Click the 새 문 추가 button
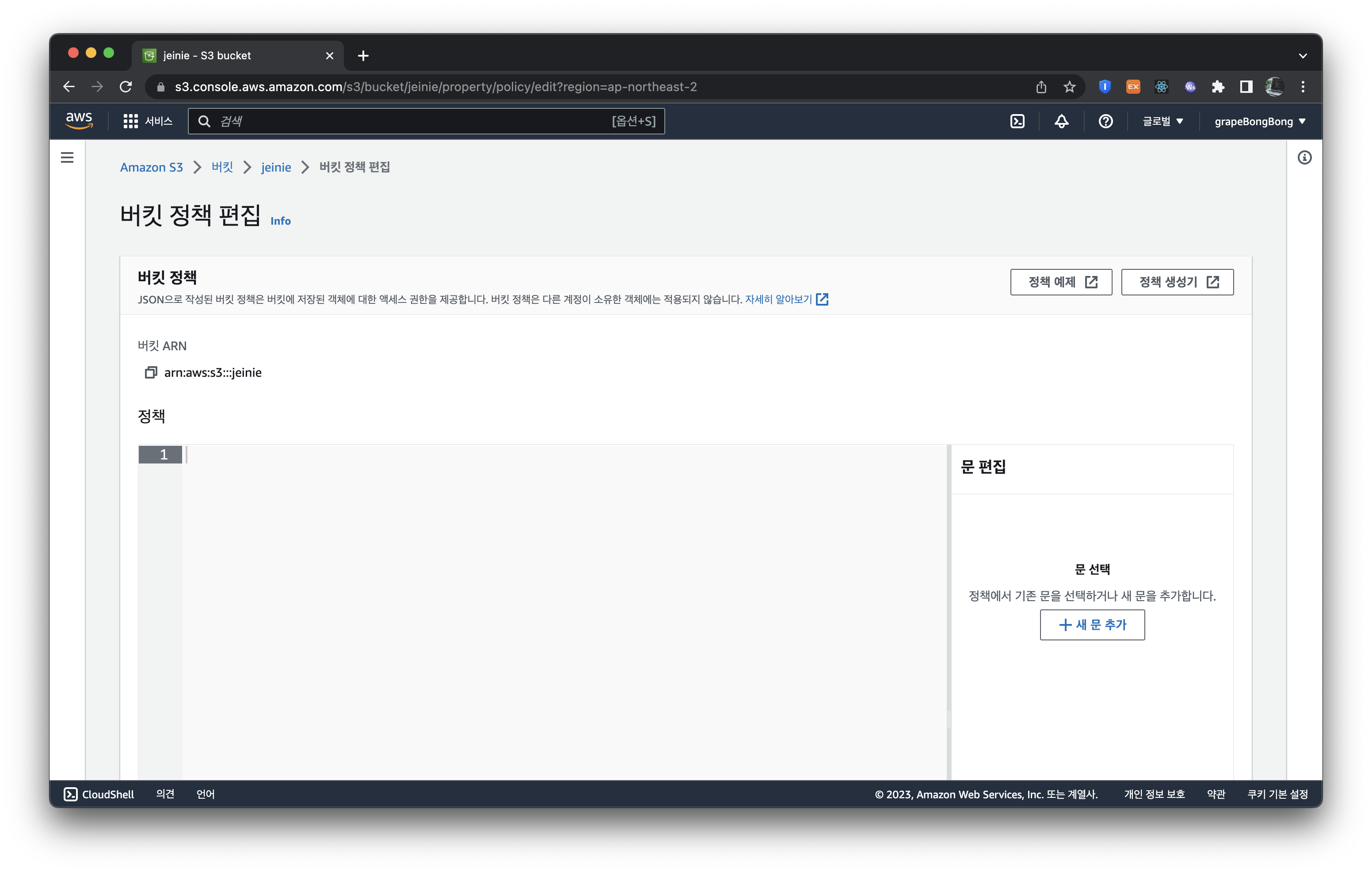 (1092, 625)
